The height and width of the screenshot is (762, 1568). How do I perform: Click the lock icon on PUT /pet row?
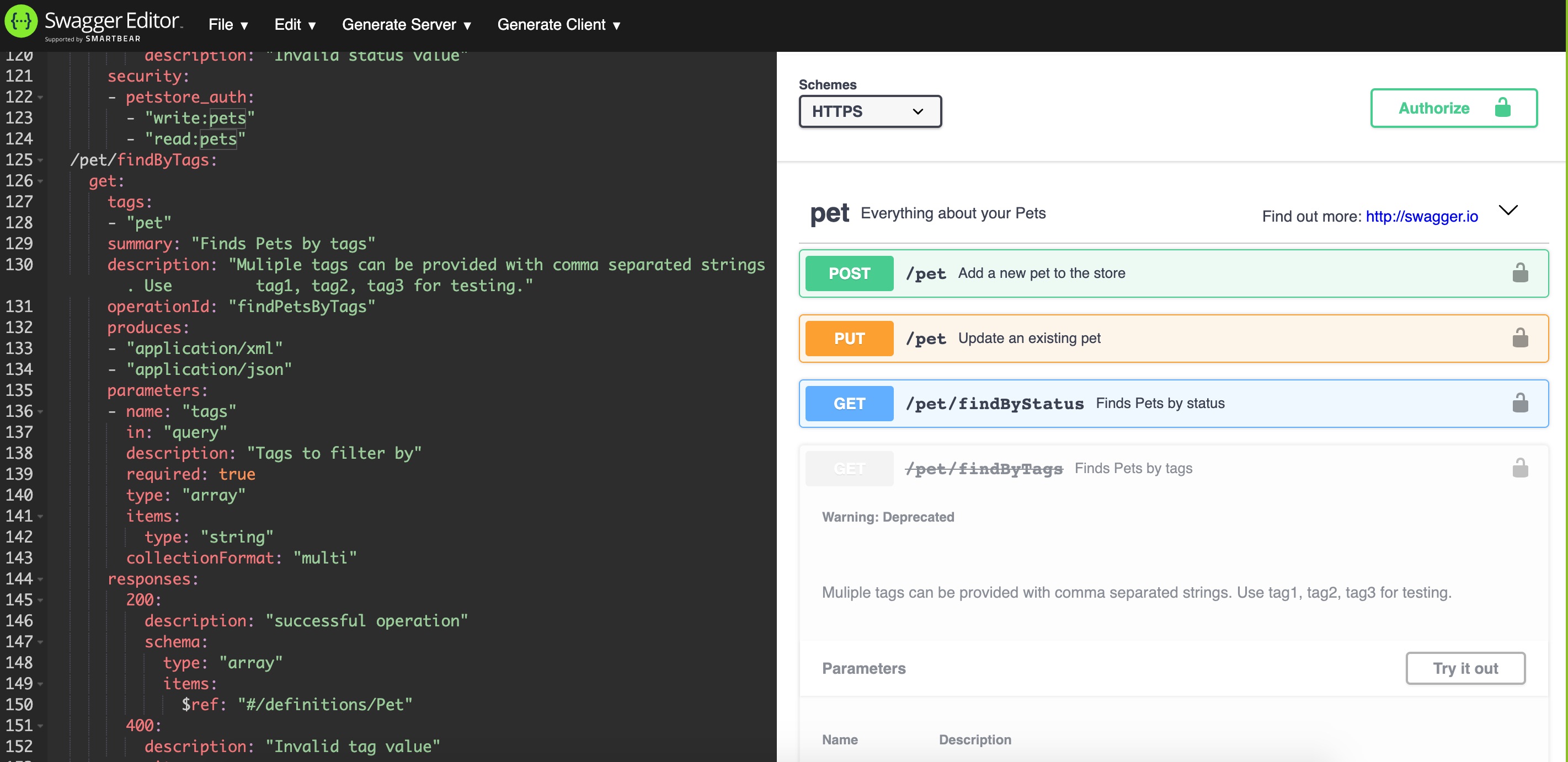1520,337
